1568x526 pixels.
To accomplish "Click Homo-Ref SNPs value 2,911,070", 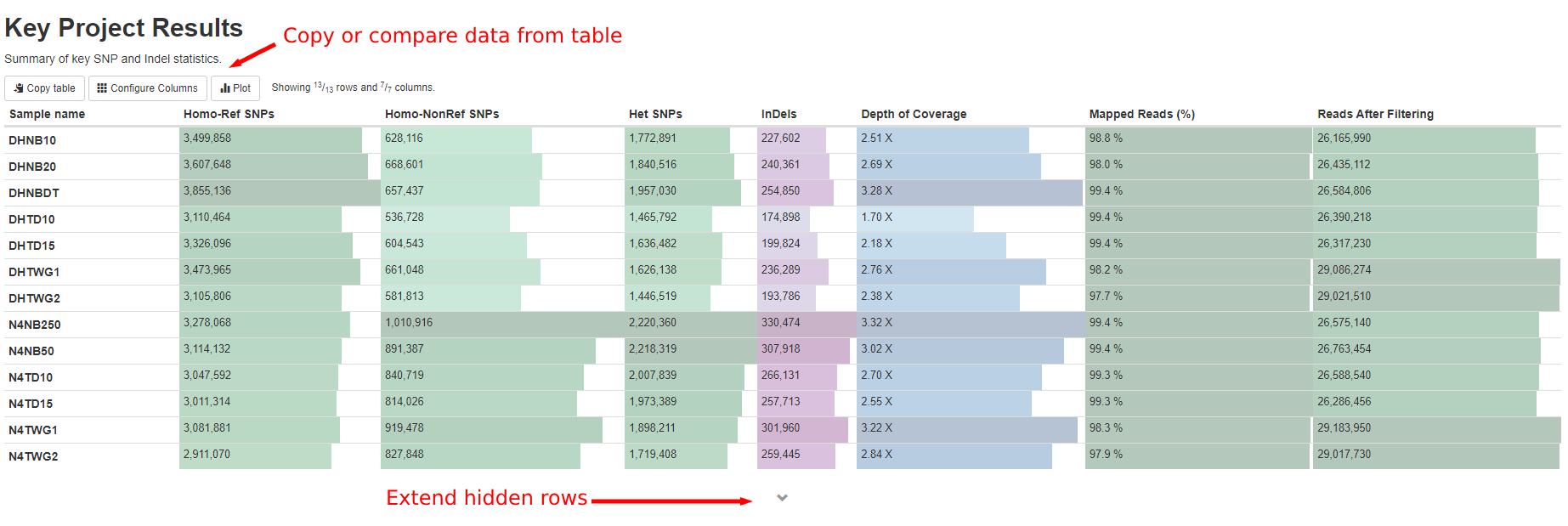I will point(207,455).
